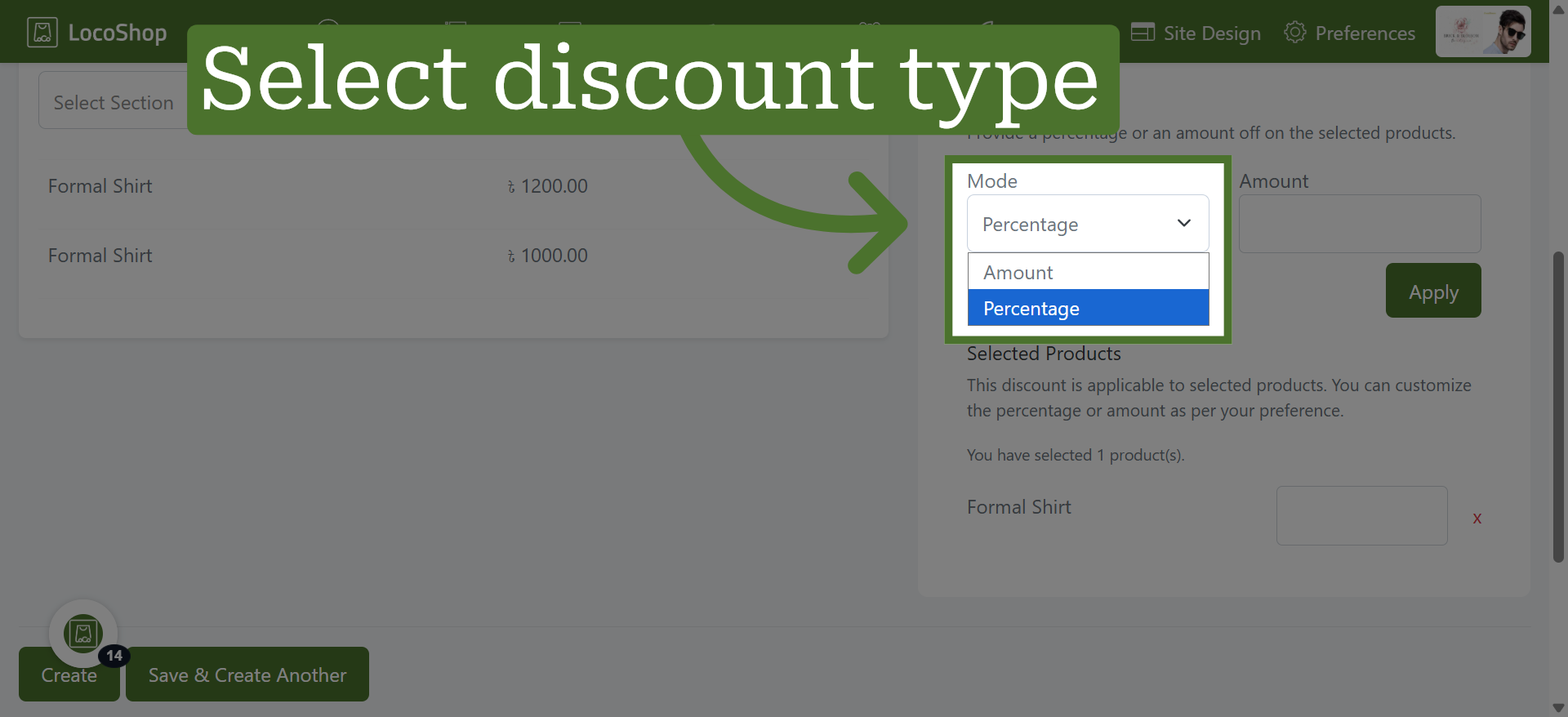Click the page vertical scrollbar thumb
1568x717 pixels.
point(1558,407)
